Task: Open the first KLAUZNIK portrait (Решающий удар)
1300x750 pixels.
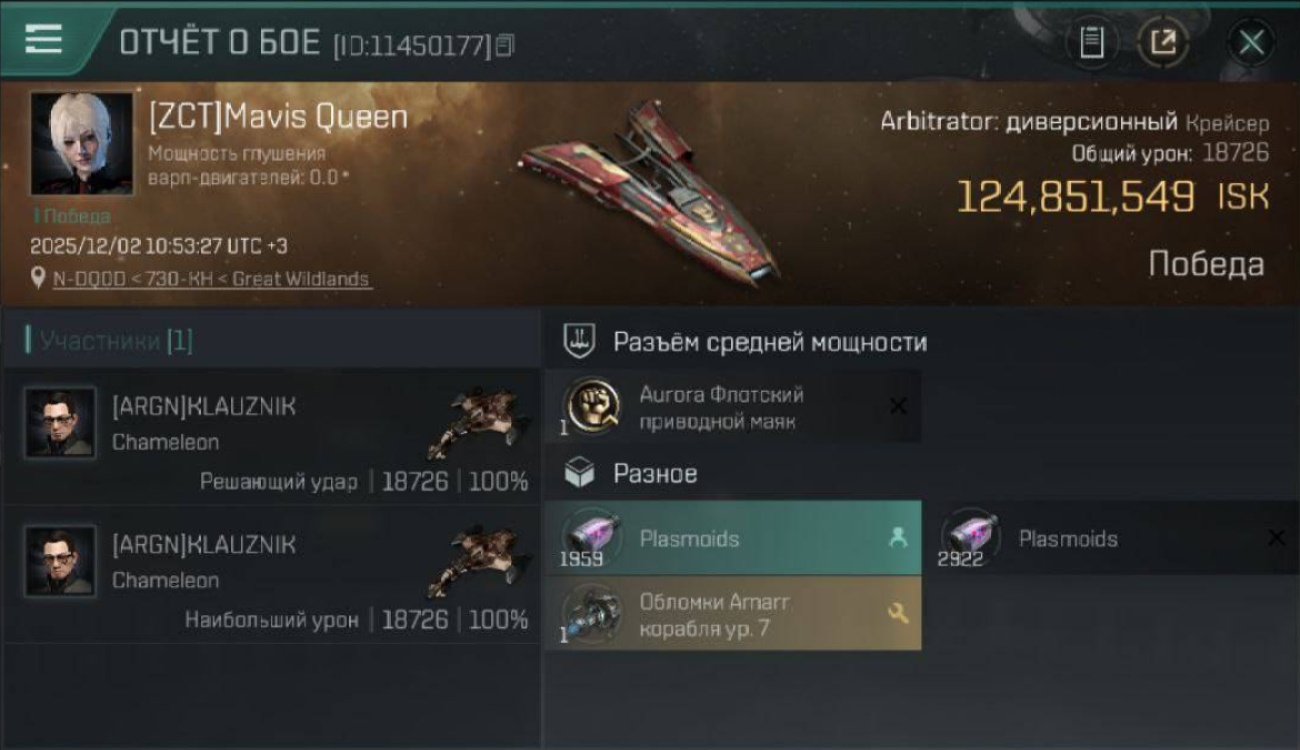Action: (60, 423)
